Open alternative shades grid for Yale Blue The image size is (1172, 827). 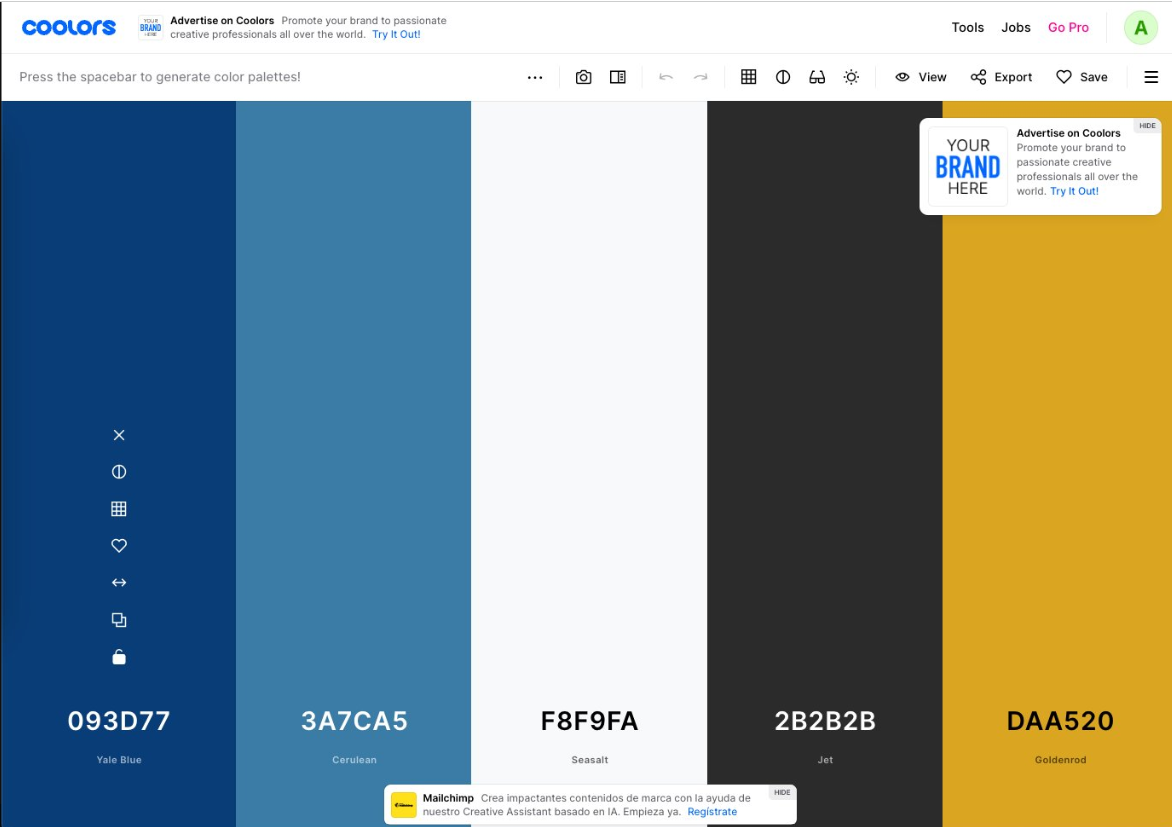tap(119, 508)
